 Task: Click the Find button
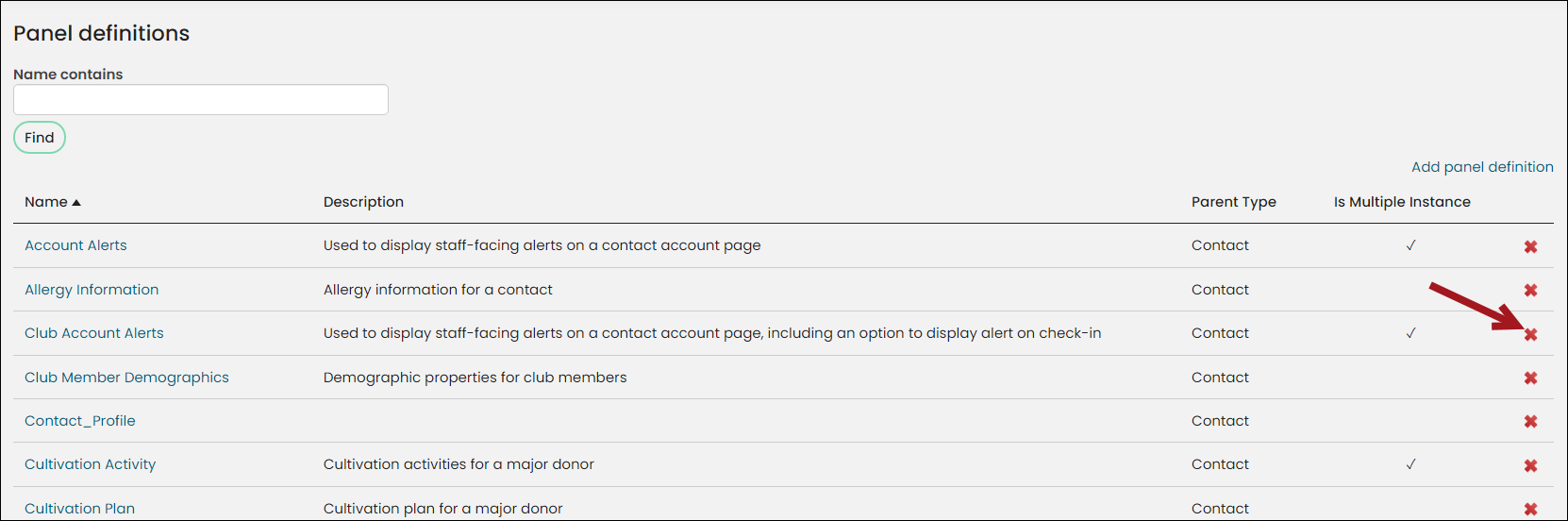[x=40, y=138]
